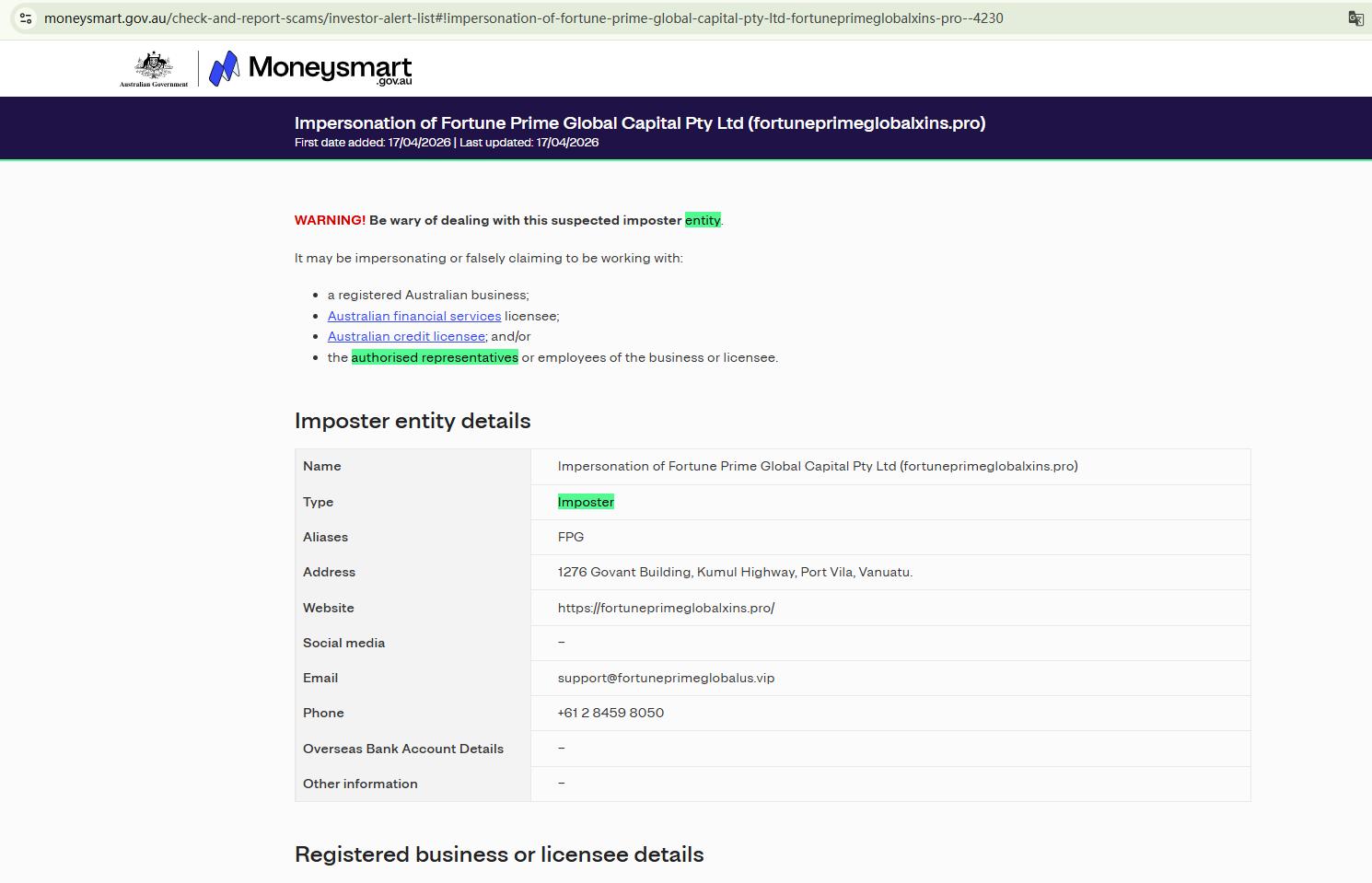Viewport: 1372px width, 883px height.
Task: Click the 'Social media' row label
Action: 344,643
